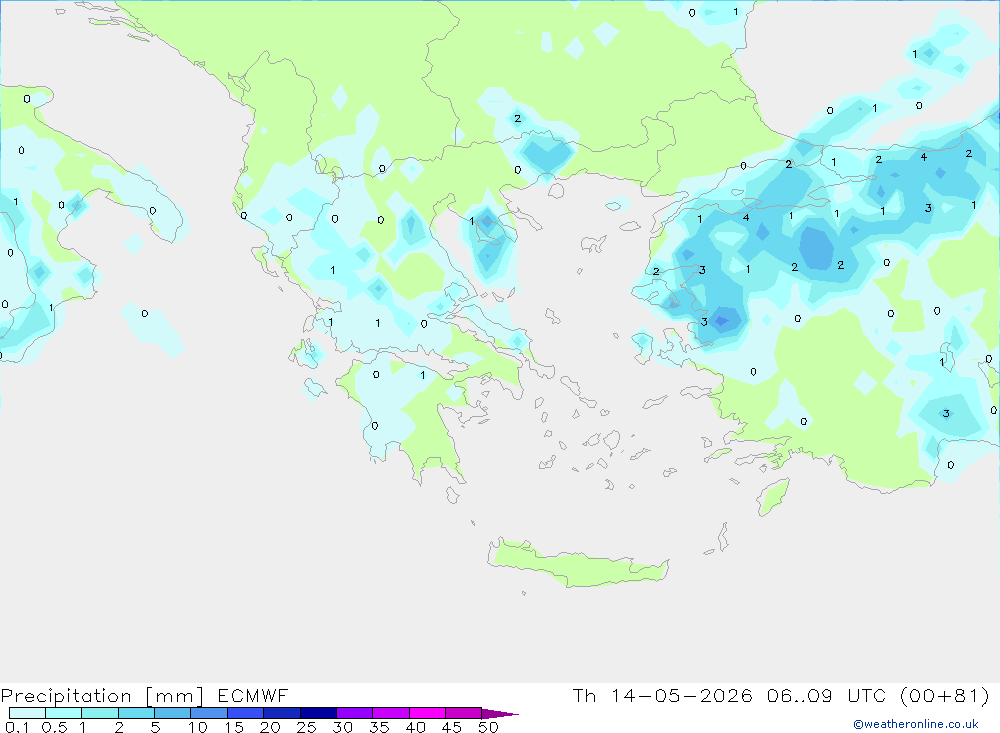Image resolution: width=1000 pixels, height=733 pixels.
Task: Pick the 1–2 mm legend swatch
Action: [100, 713]
